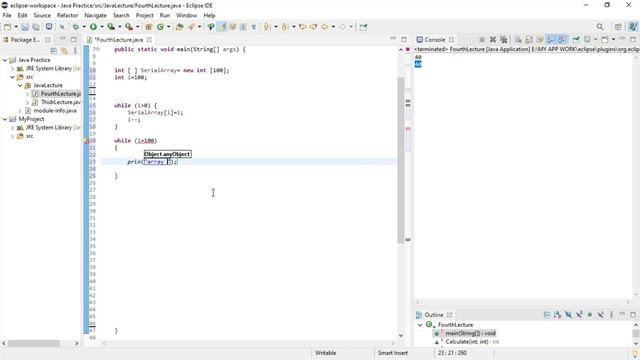Click the Terminate square in the Console toolbar
This screenshot has width=640, height=360.
482,40
